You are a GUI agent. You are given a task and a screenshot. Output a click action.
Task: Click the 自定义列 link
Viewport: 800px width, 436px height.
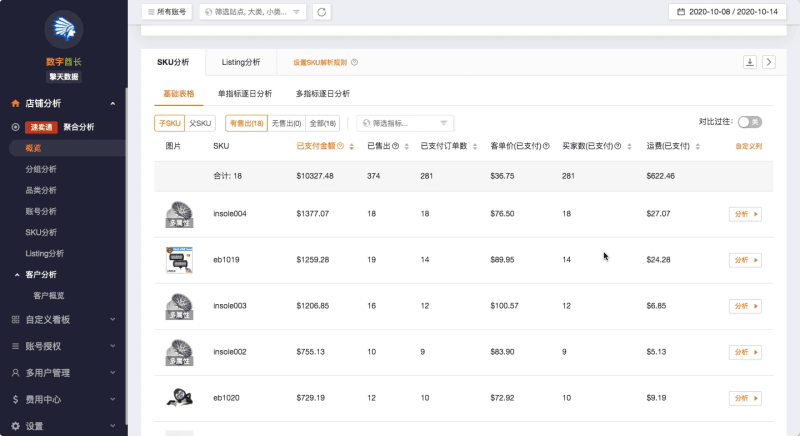tap(748, 146)
